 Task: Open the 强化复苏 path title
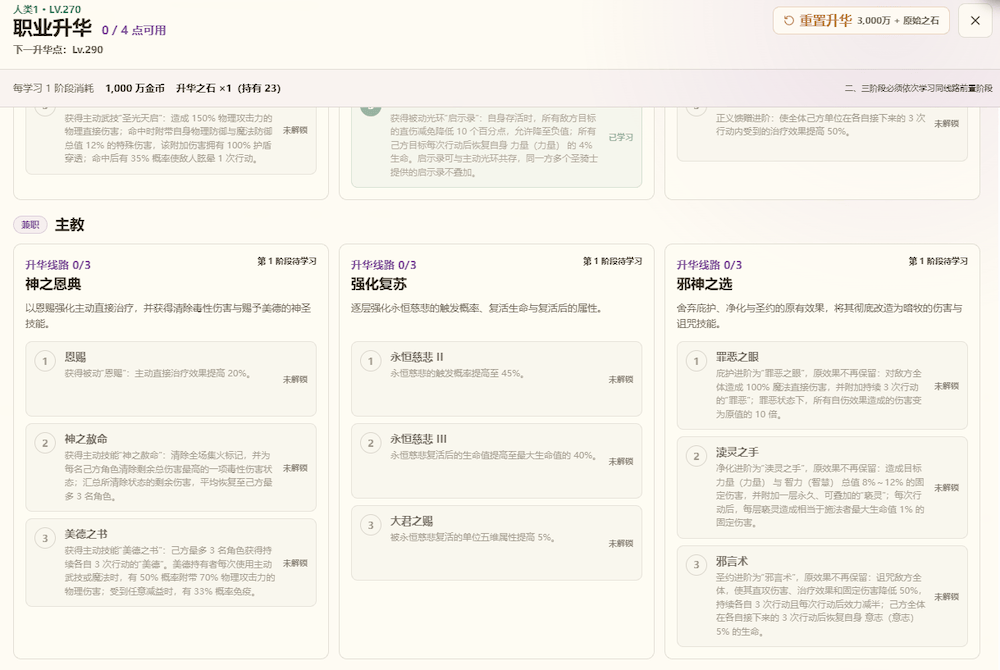[x=379, y=284]
